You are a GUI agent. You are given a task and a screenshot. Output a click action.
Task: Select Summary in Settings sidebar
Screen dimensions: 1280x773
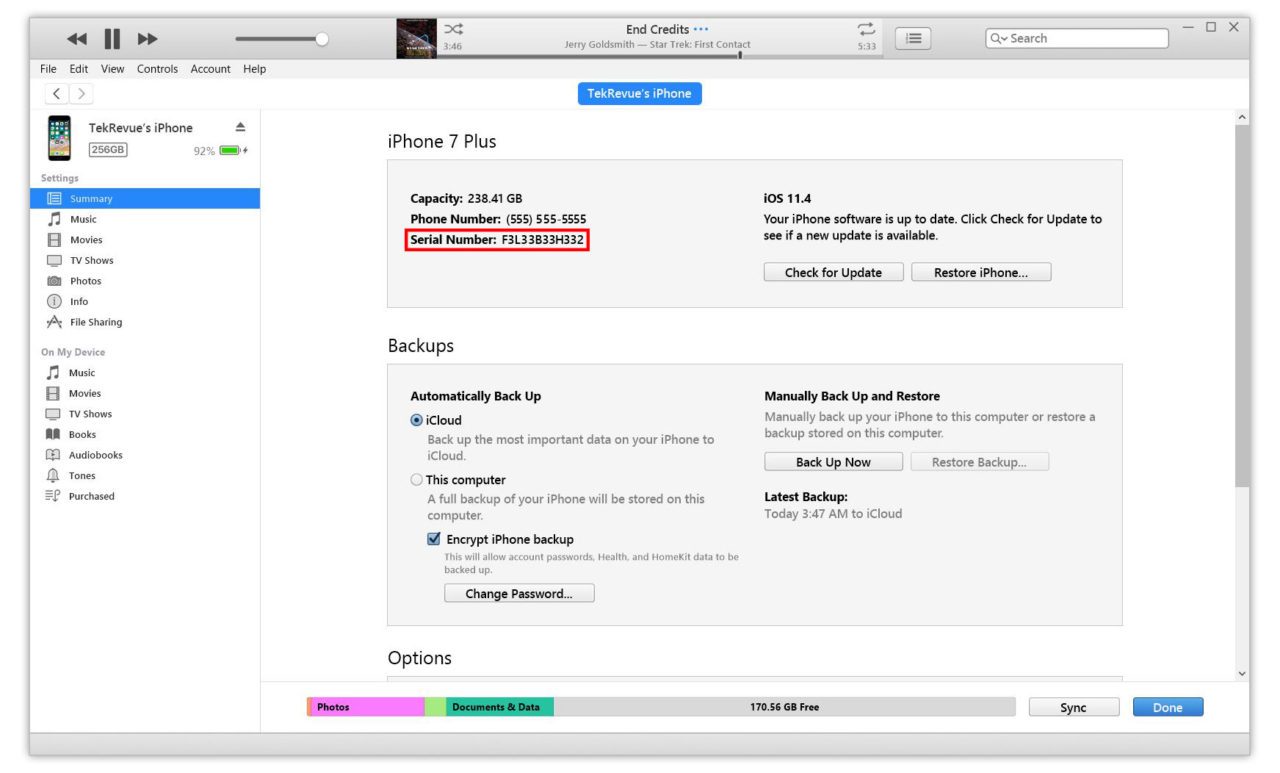145,198
